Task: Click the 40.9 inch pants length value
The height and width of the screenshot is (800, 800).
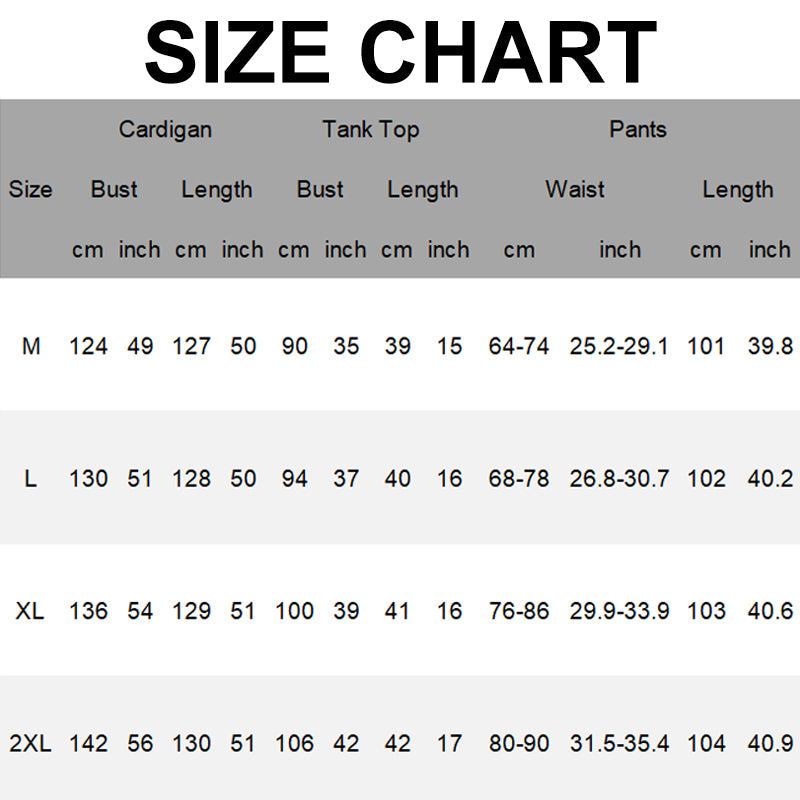Action: point(770,744)
